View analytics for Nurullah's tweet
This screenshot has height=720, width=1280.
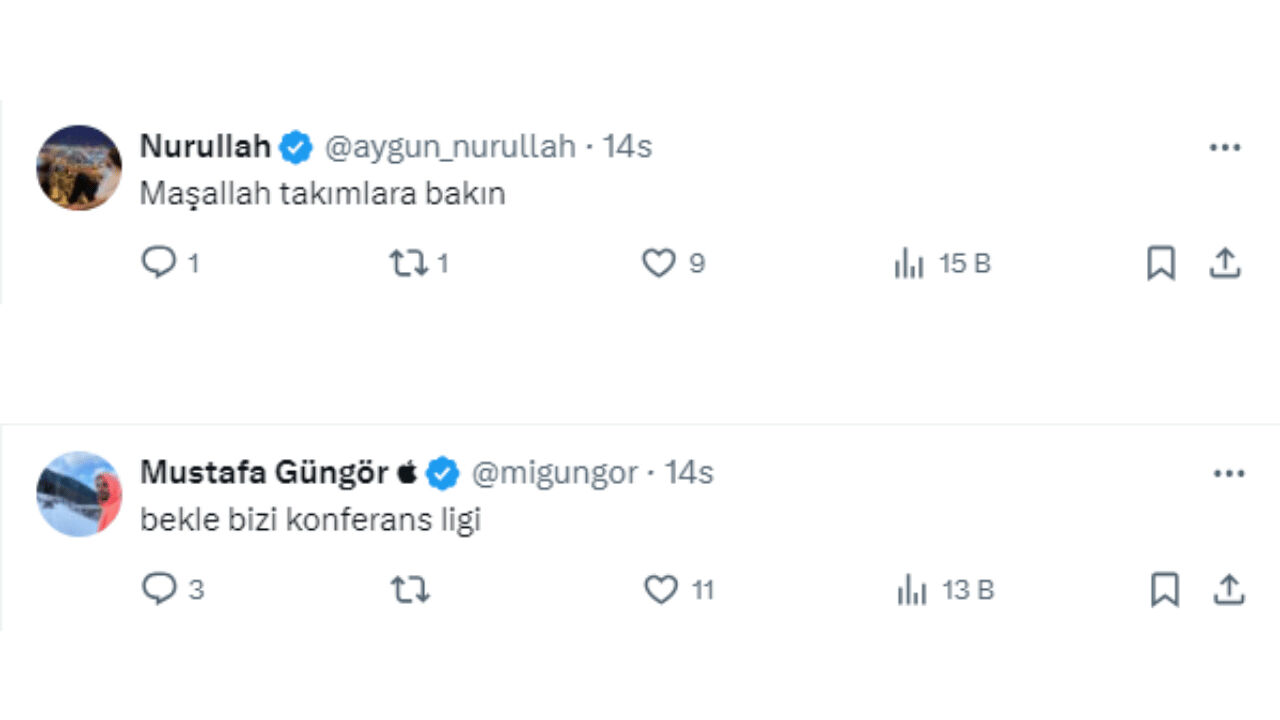click(x=909, y=264)
